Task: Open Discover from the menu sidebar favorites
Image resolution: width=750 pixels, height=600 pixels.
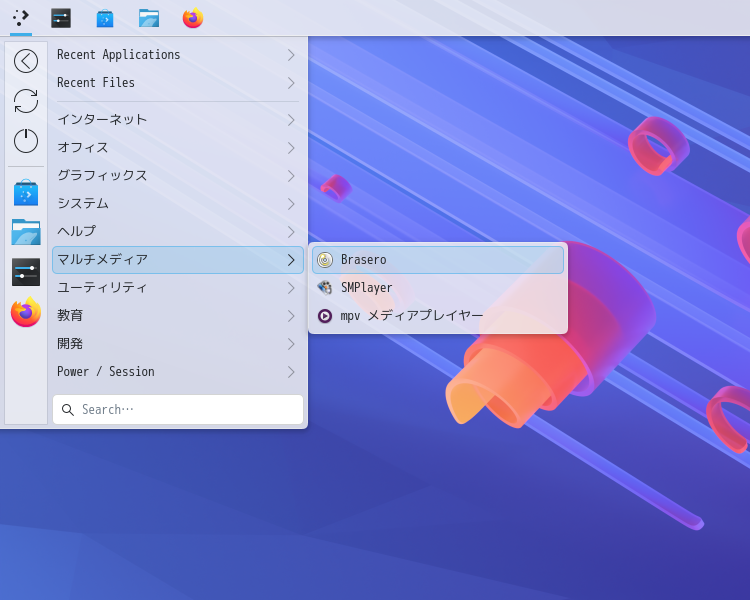Action: [26, 193]
